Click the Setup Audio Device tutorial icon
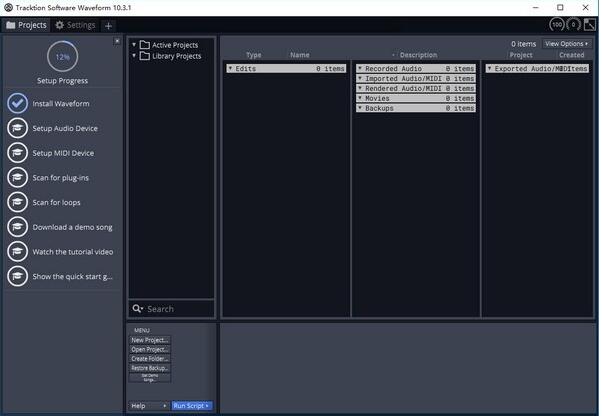The height and width of the screenshot is (416, 602). [17, 128]
